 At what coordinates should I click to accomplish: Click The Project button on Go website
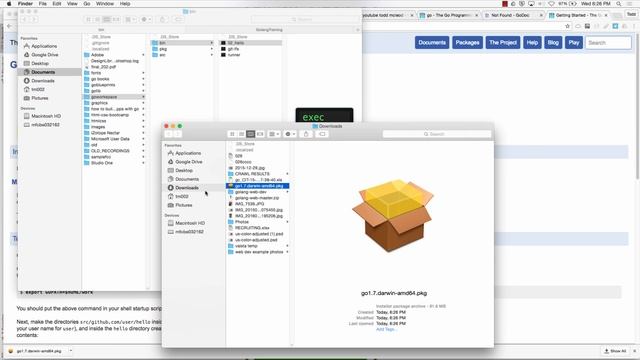pos(503,42)
